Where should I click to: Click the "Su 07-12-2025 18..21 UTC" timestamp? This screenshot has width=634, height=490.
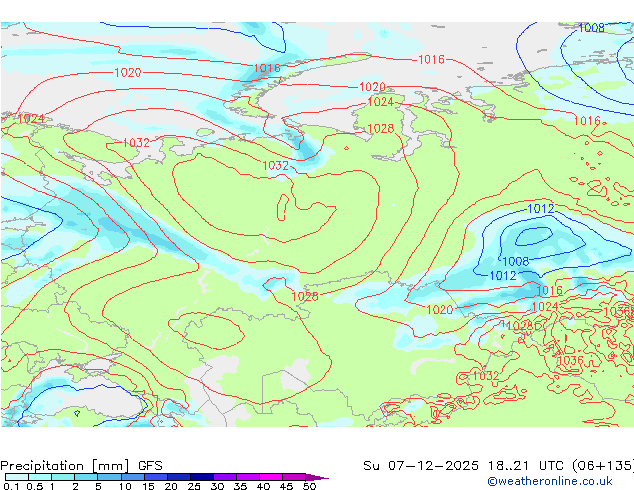[463, 466]
